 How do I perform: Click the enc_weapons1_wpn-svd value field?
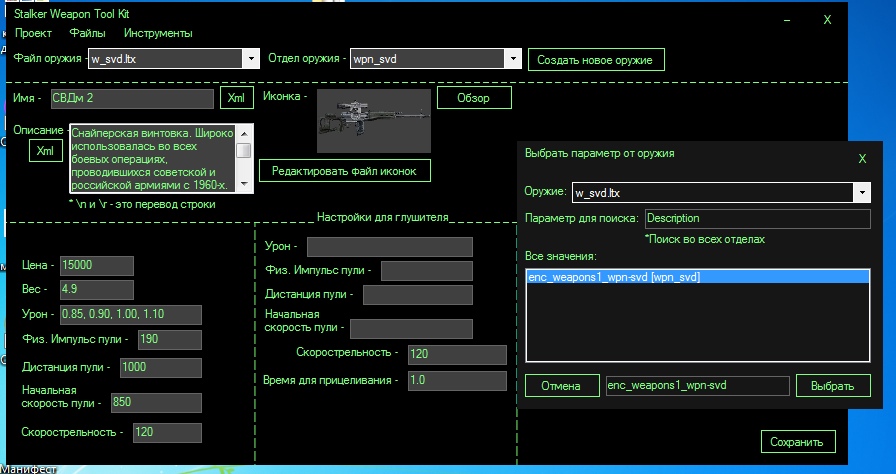coord(698,385)
